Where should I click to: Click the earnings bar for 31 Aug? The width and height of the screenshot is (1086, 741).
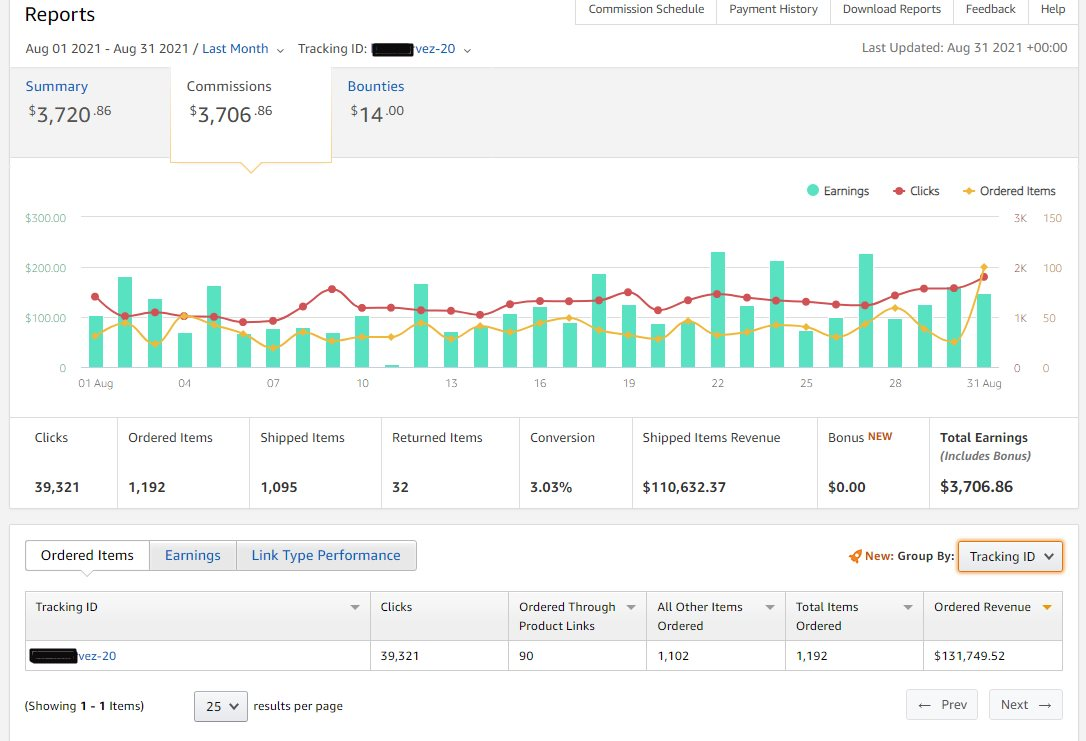pyautogui.click(x=983, y=331)
